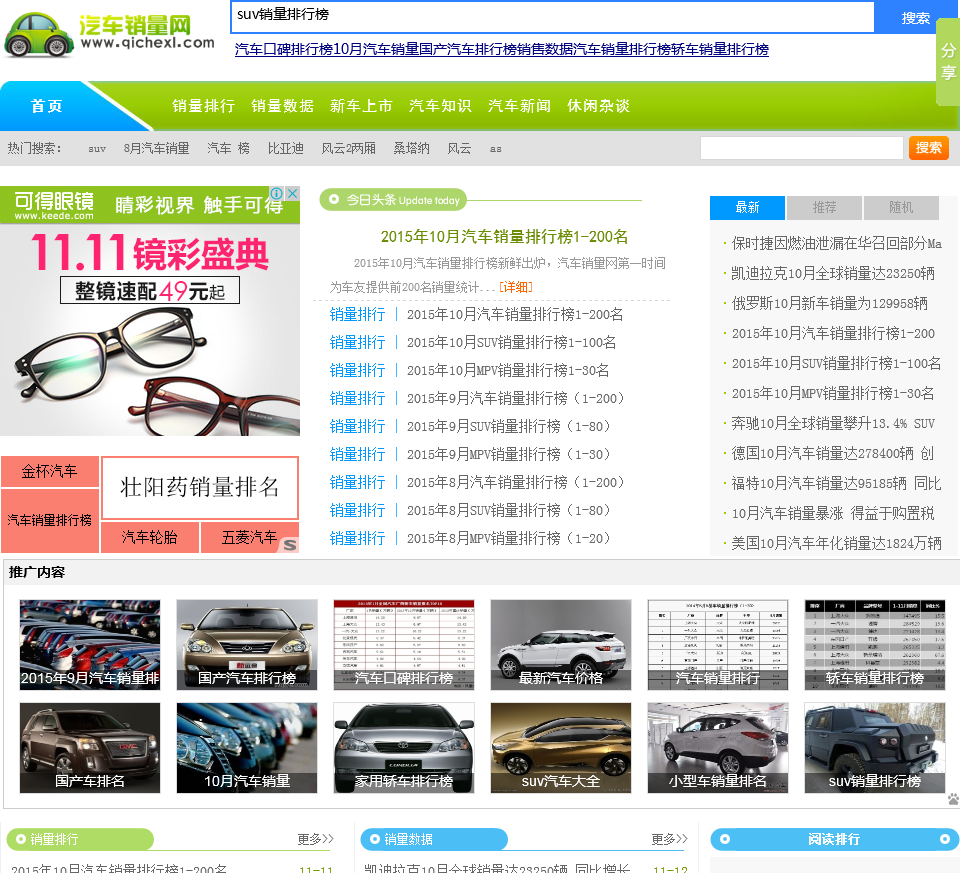Click hot search term 8月汽车销量

coord(156,148)
